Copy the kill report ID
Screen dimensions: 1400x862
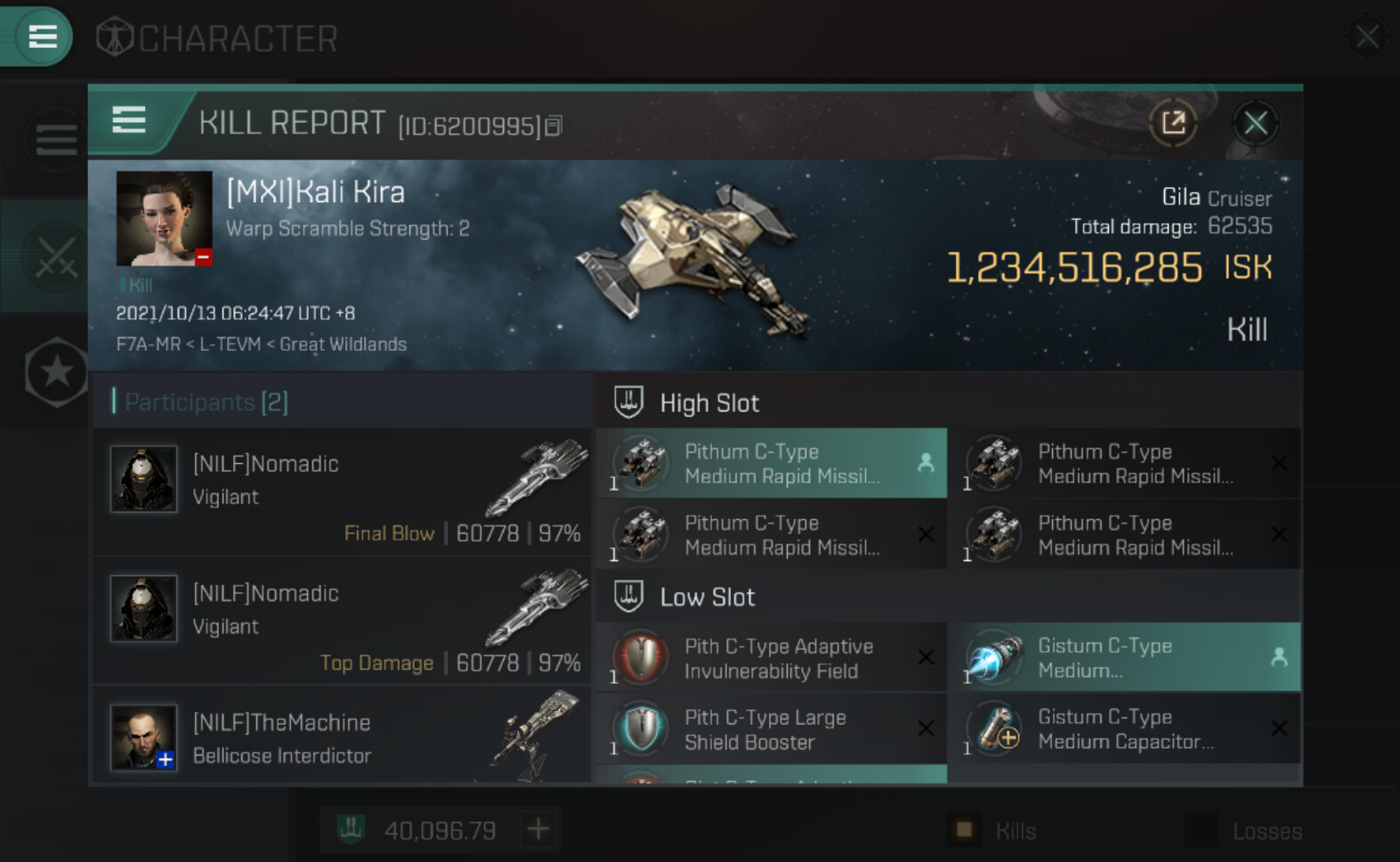click(x=554, y=126)
